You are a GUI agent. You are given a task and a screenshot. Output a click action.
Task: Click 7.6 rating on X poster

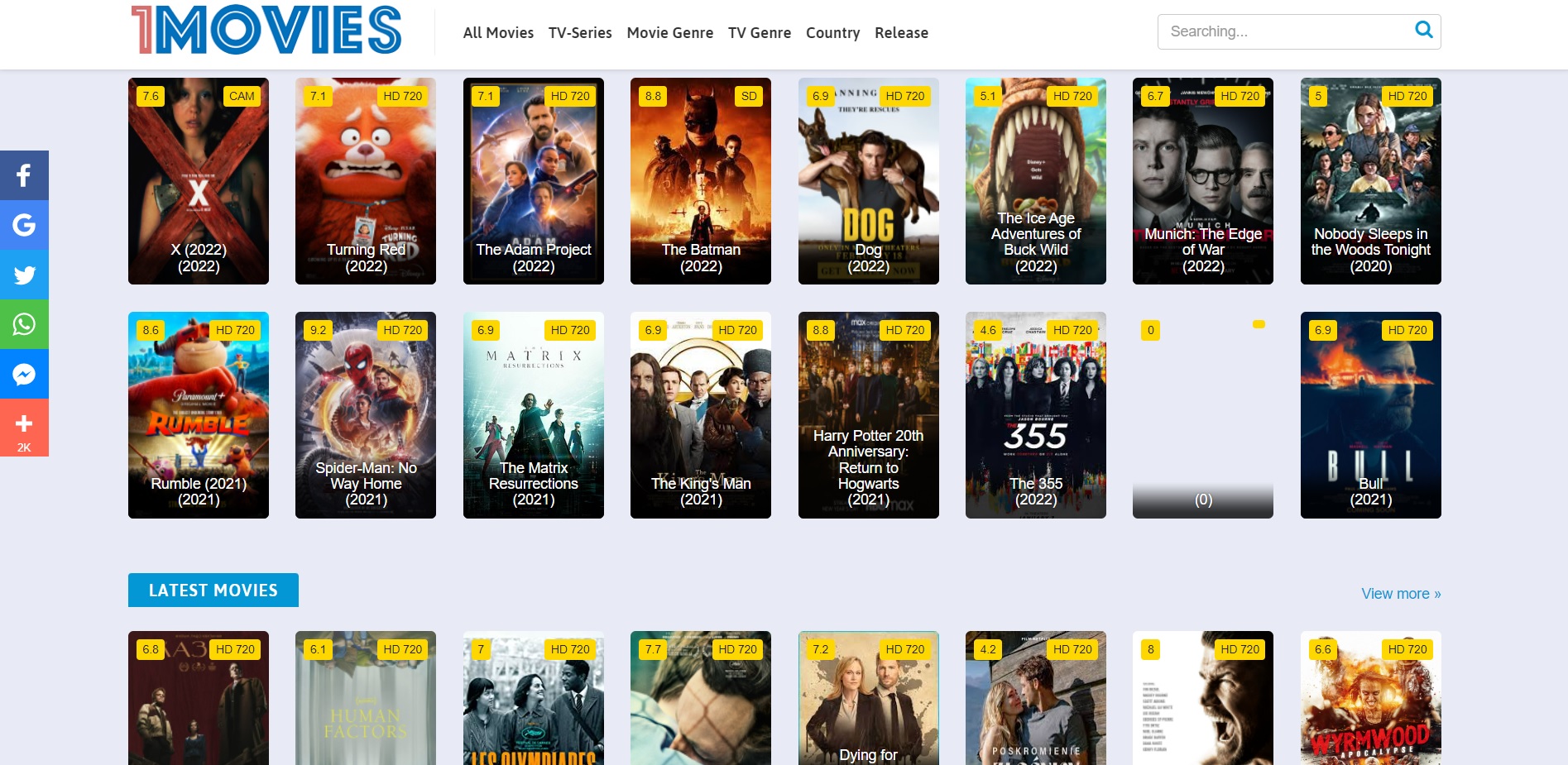(x=151, y=96)
